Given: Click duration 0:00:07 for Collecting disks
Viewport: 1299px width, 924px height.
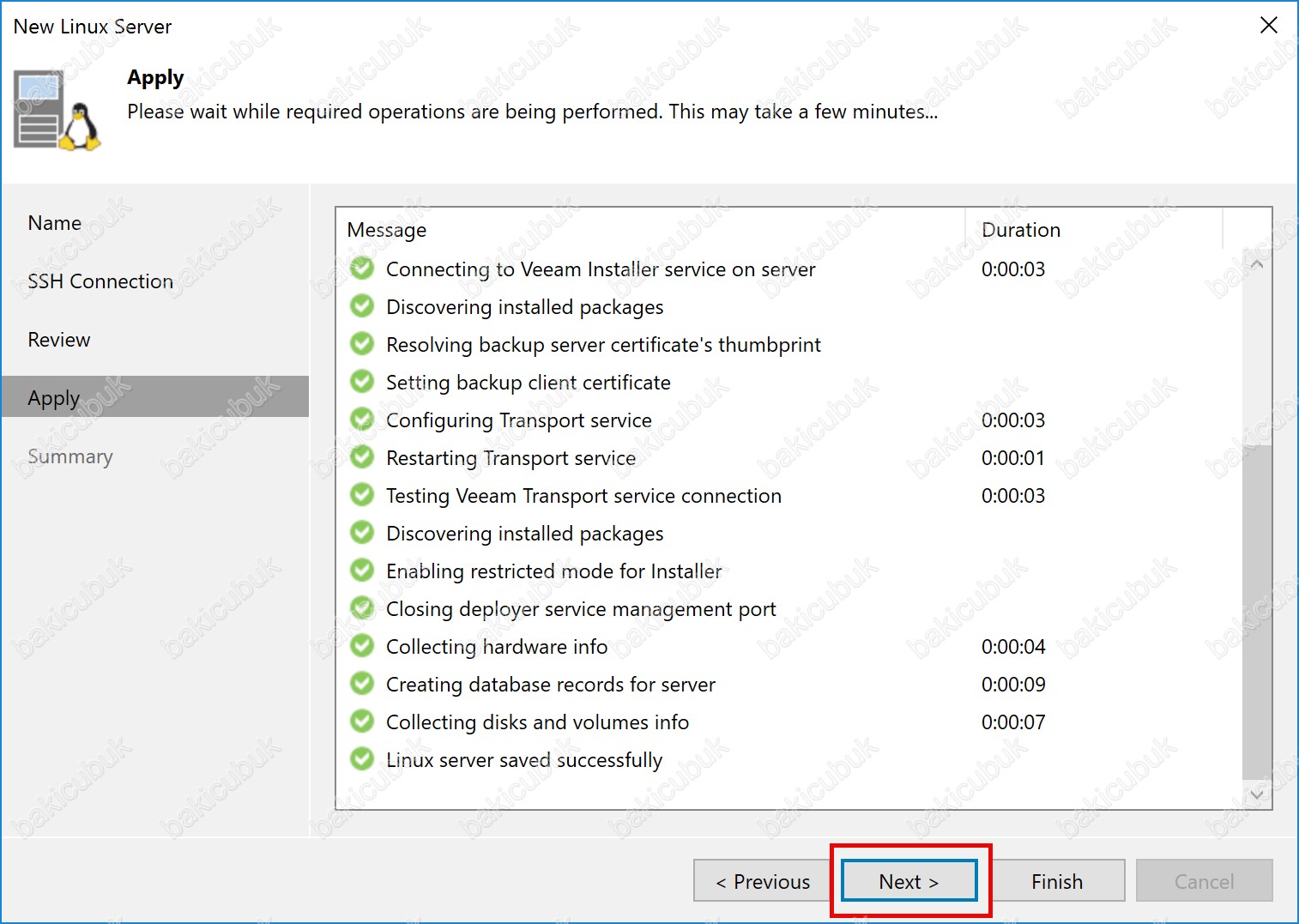Looking at the screenshot, I should pyautogui.click(x=1013, y=722).
